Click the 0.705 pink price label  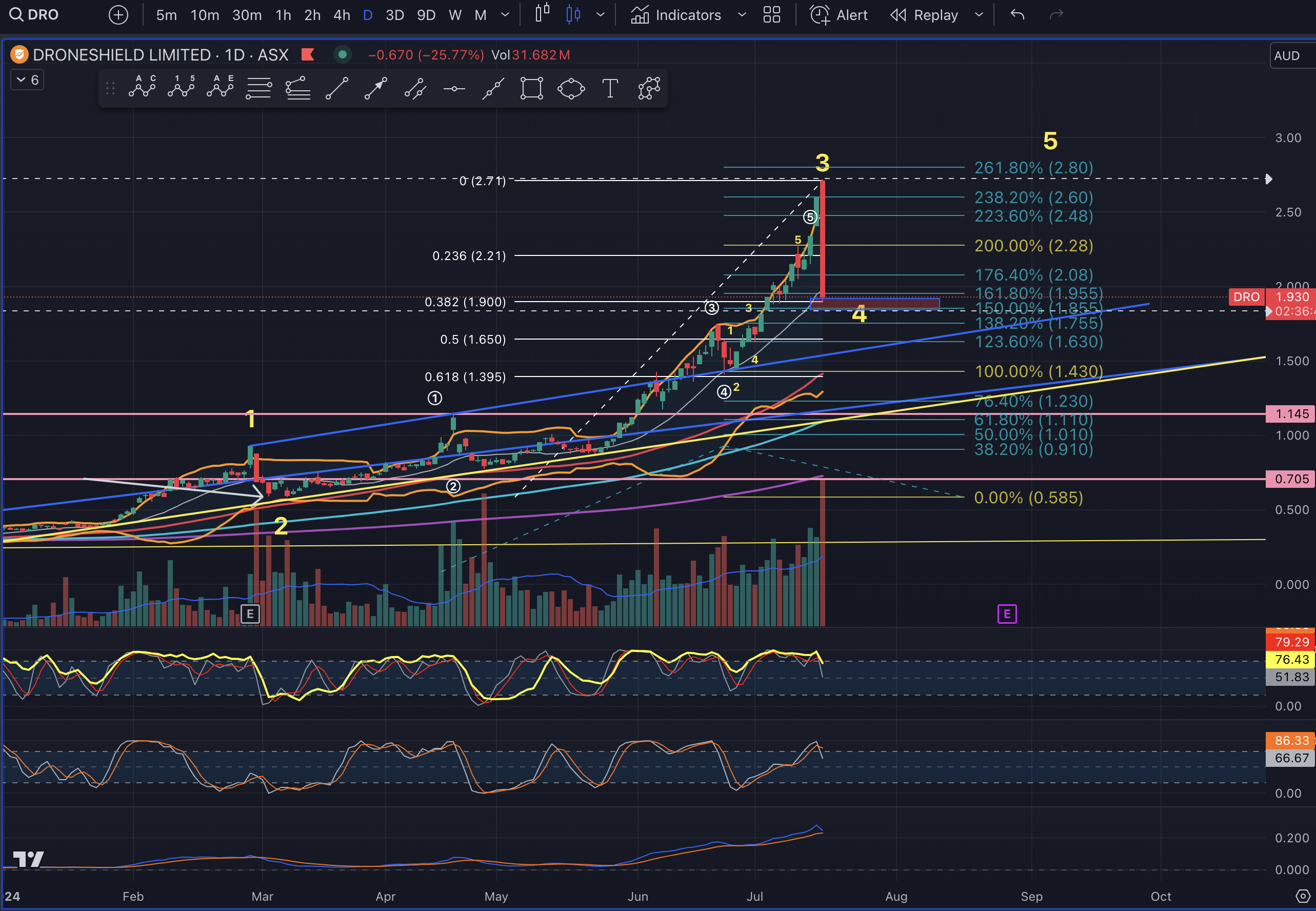tap(1291, 479)
